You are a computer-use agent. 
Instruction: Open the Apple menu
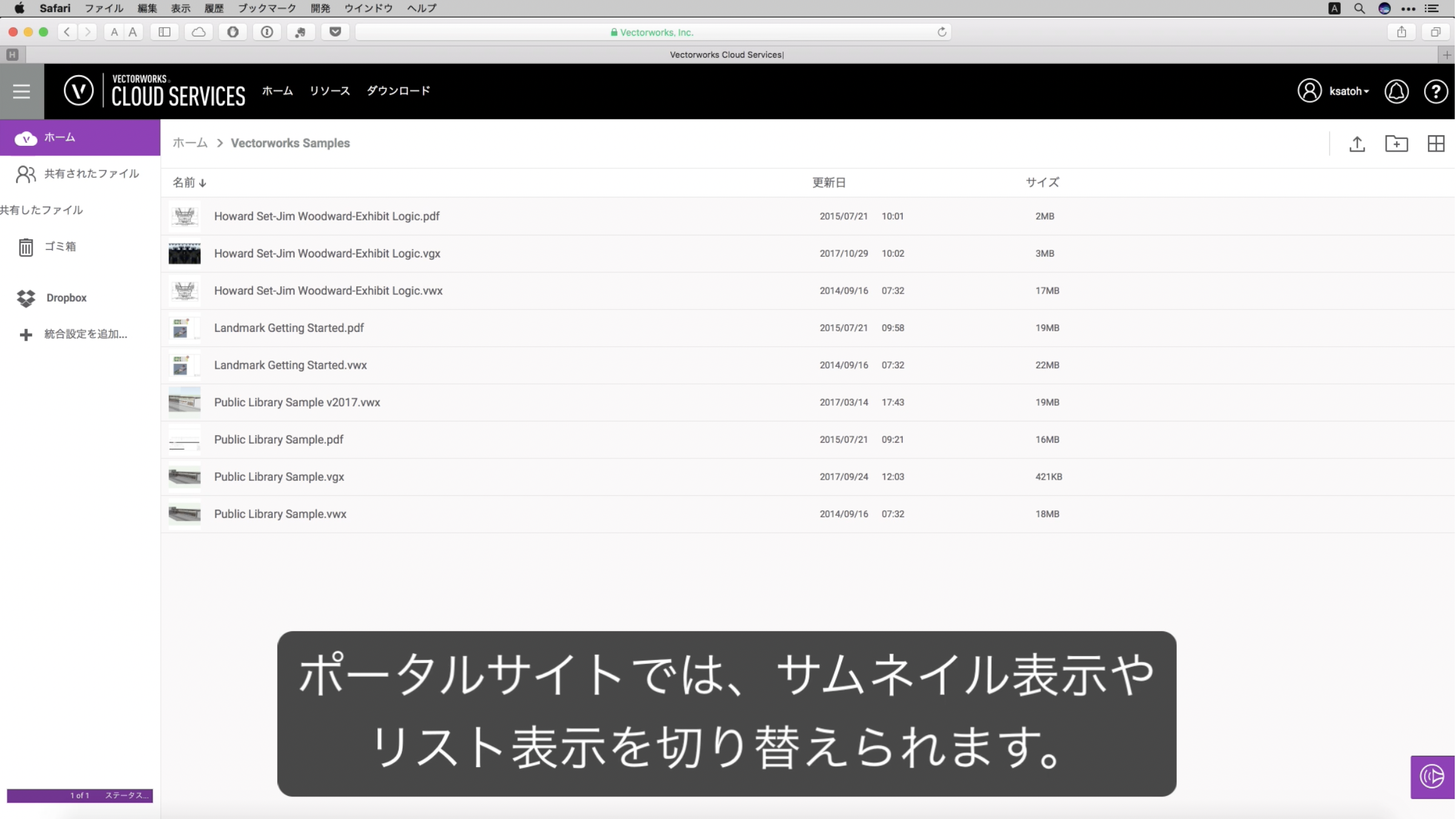(x=19, y=8)
